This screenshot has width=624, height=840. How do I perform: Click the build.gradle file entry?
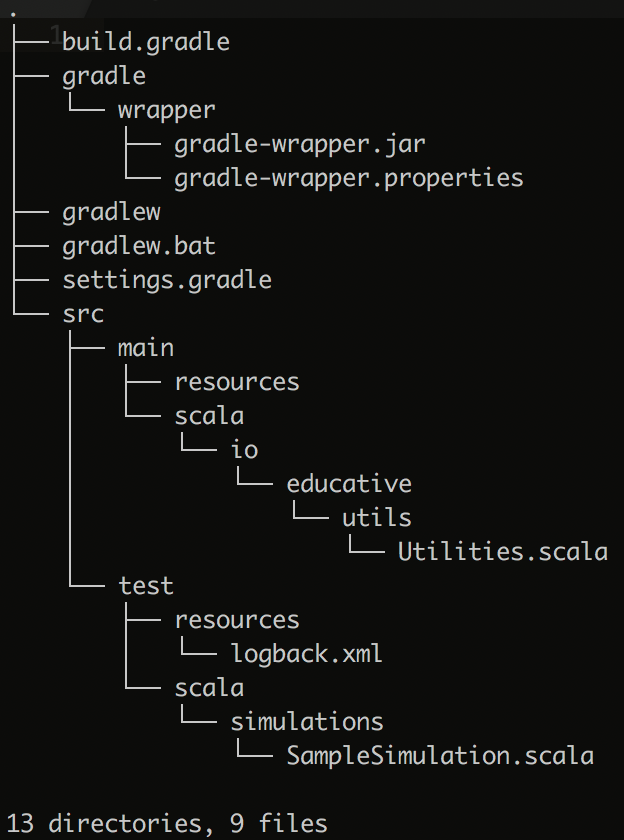click(146, 42)
